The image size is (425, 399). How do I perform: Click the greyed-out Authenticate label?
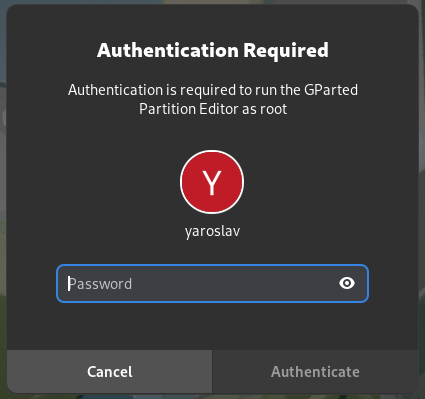coord(315,372)
